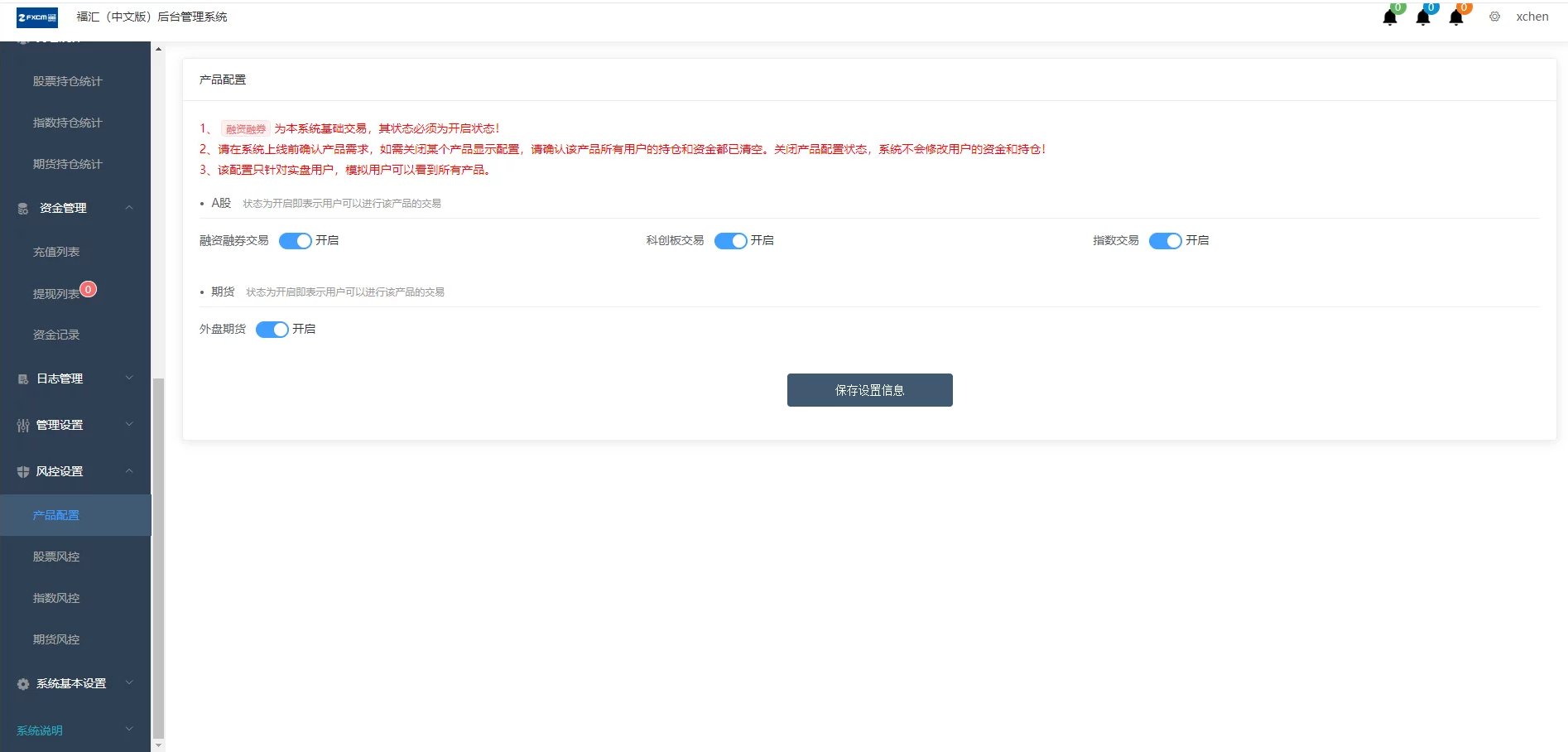Viewport: 1568px width, 752px height.
Task: Open the 期货风控 page
Action: pos(55,639)
